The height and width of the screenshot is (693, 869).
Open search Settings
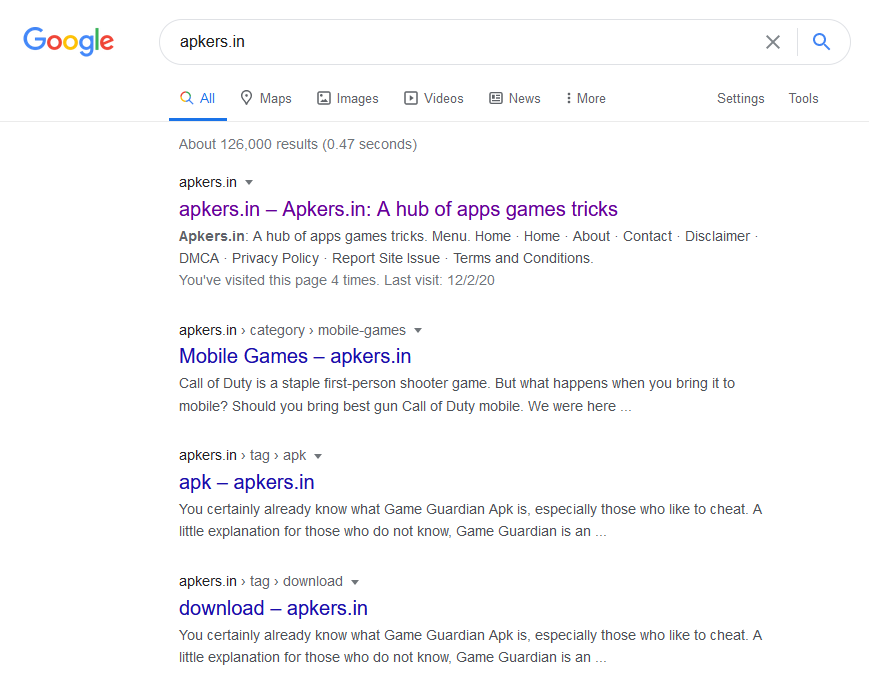tap(740, 99)
